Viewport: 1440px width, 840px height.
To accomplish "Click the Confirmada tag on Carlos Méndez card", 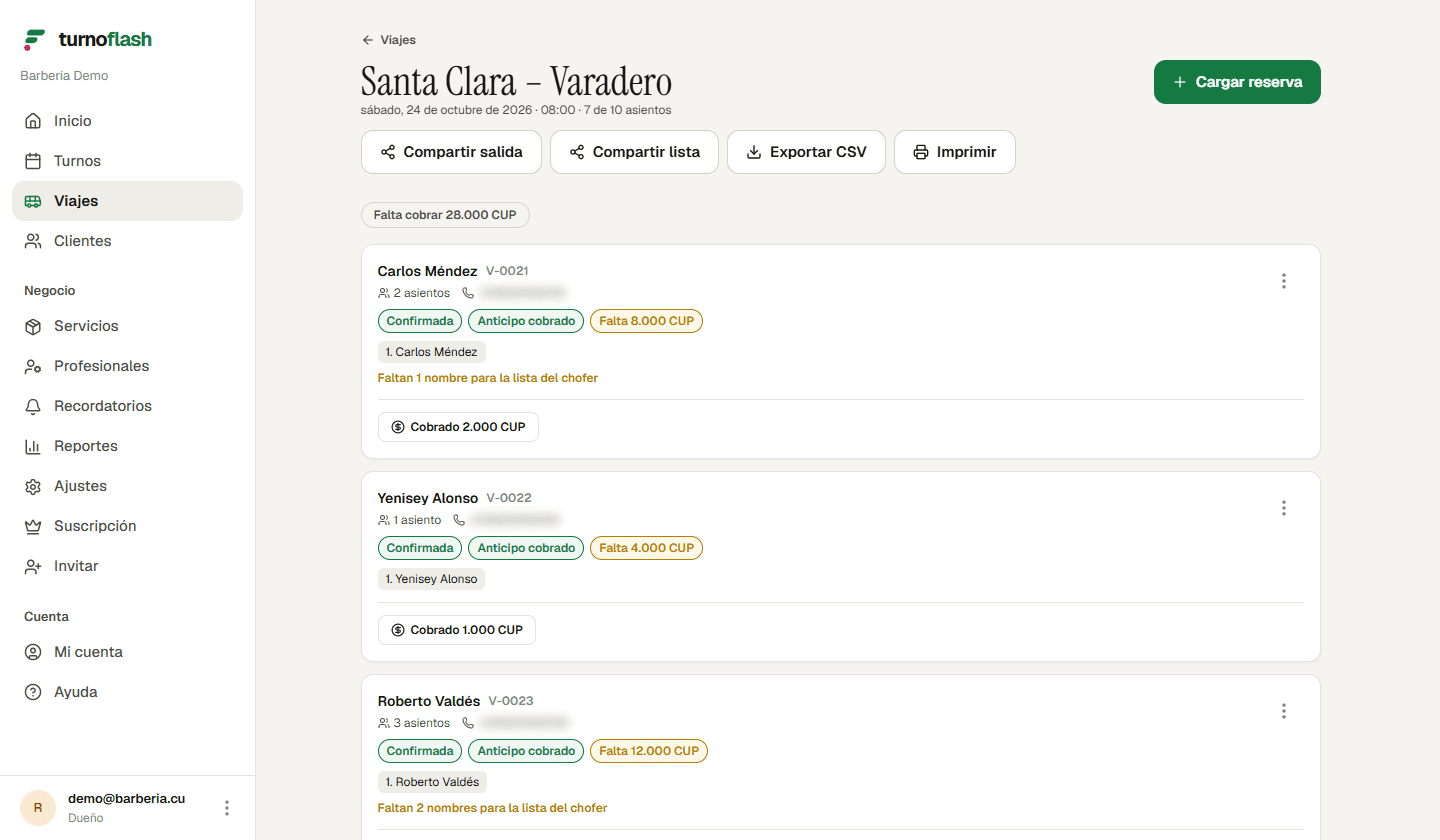I will tap(420, 321).
